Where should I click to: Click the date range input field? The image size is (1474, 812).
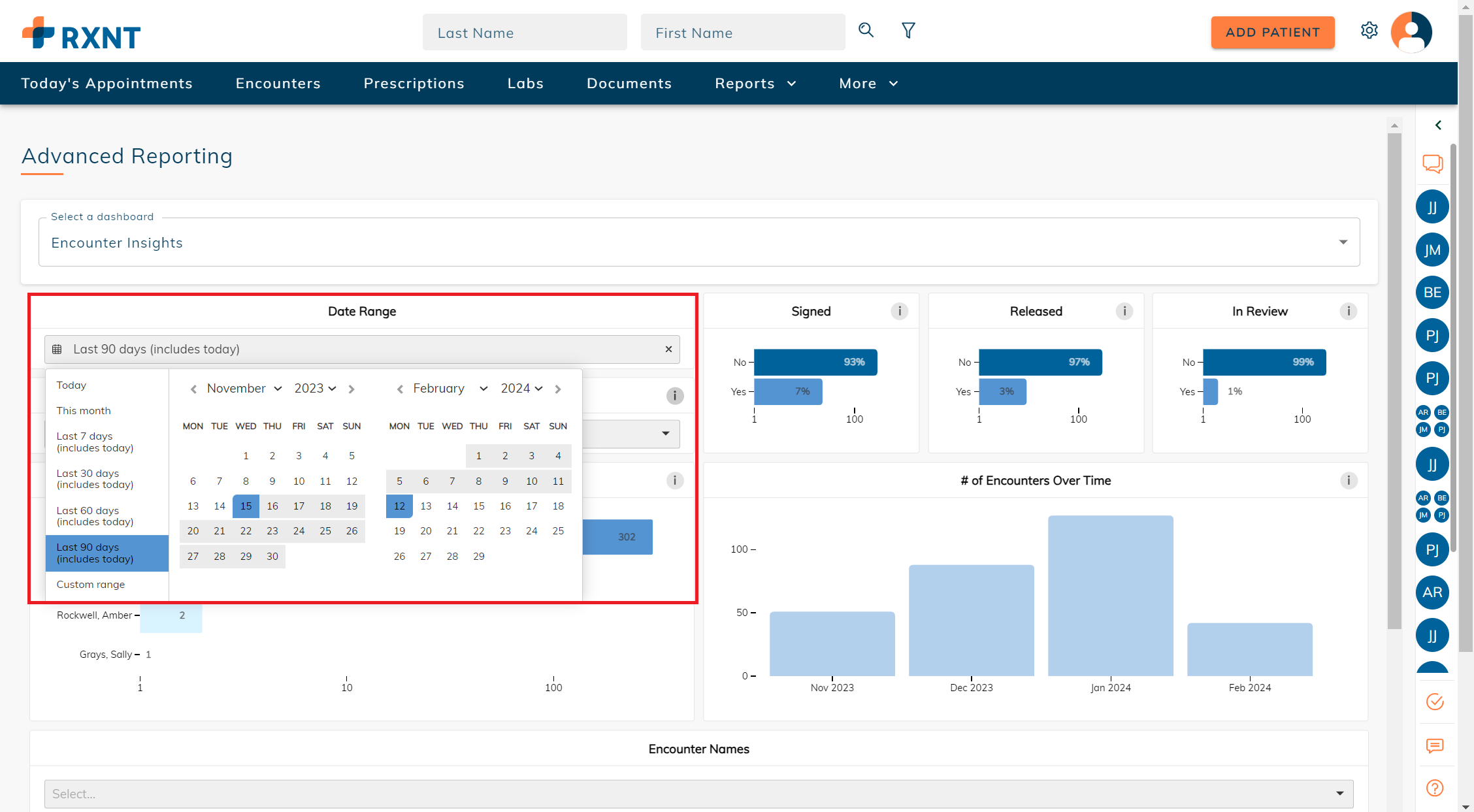(x=362, y=349)
